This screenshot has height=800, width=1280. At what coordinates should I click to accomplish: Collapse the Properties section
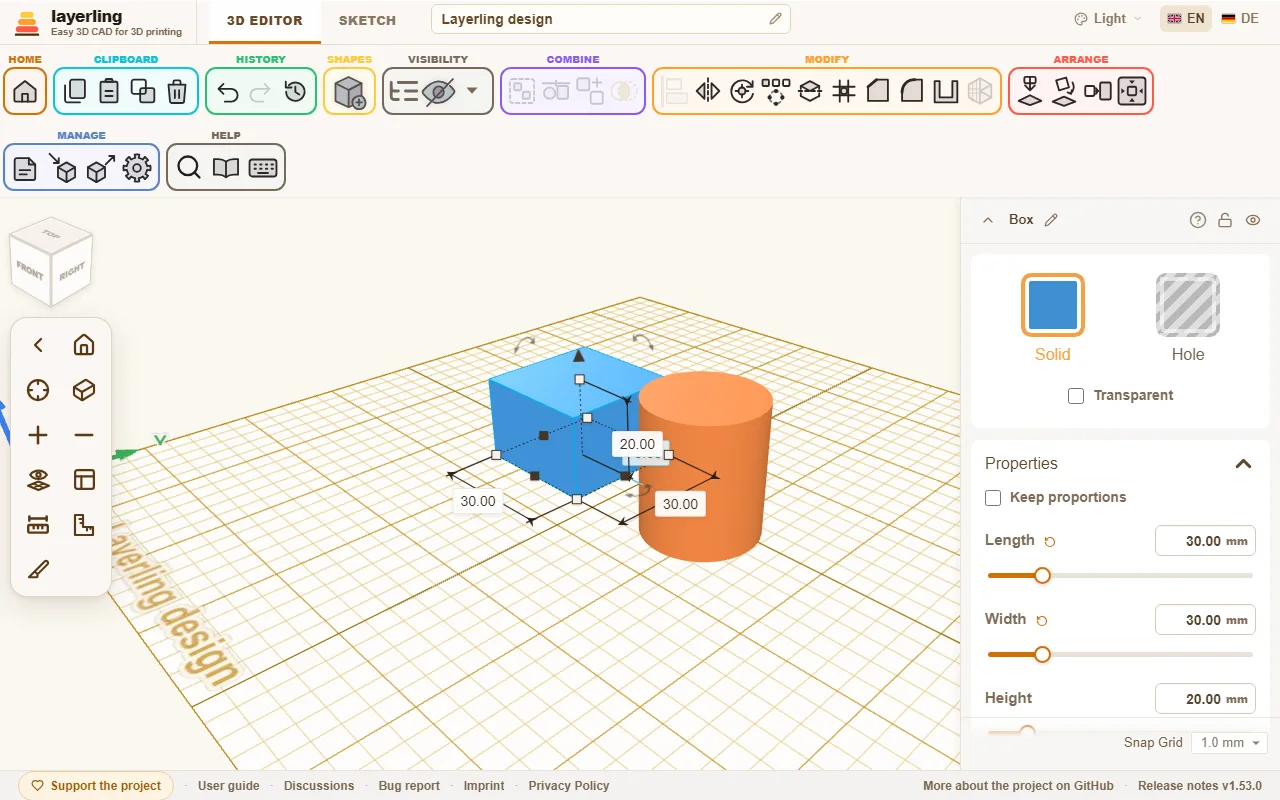tap(1243, 464)
